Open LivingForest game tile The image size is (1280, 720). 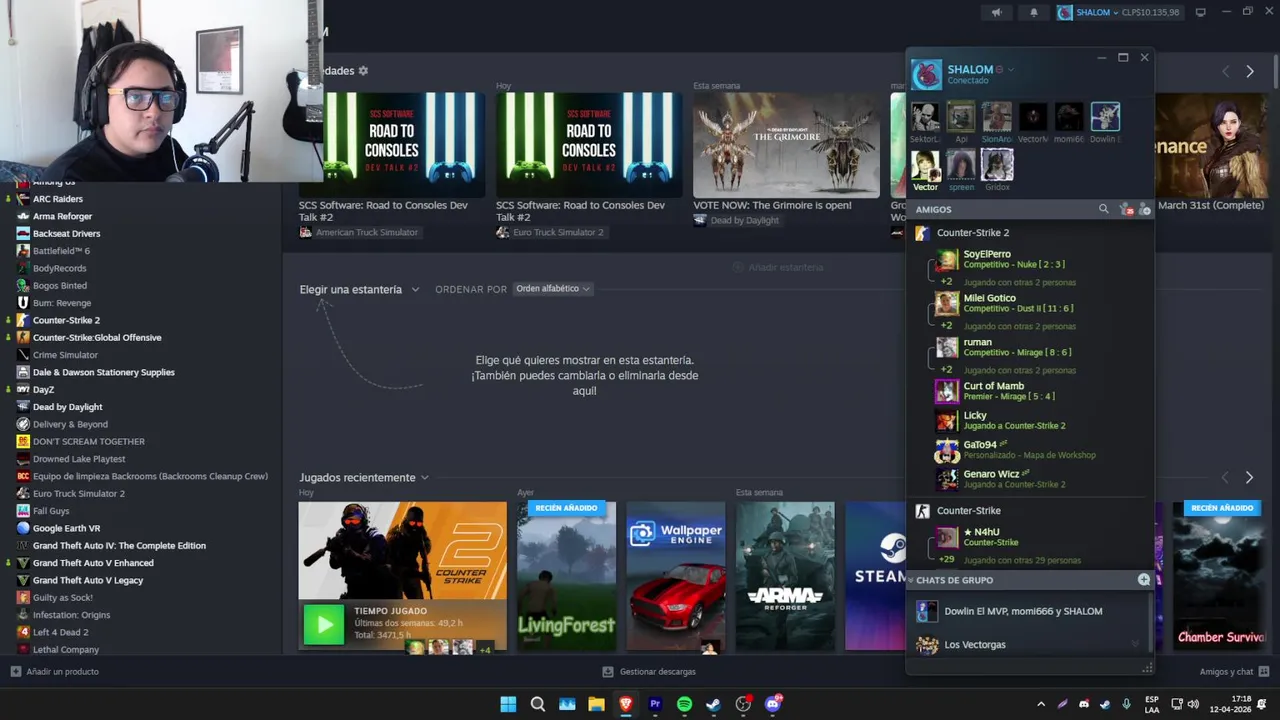[x=566, y=577]
